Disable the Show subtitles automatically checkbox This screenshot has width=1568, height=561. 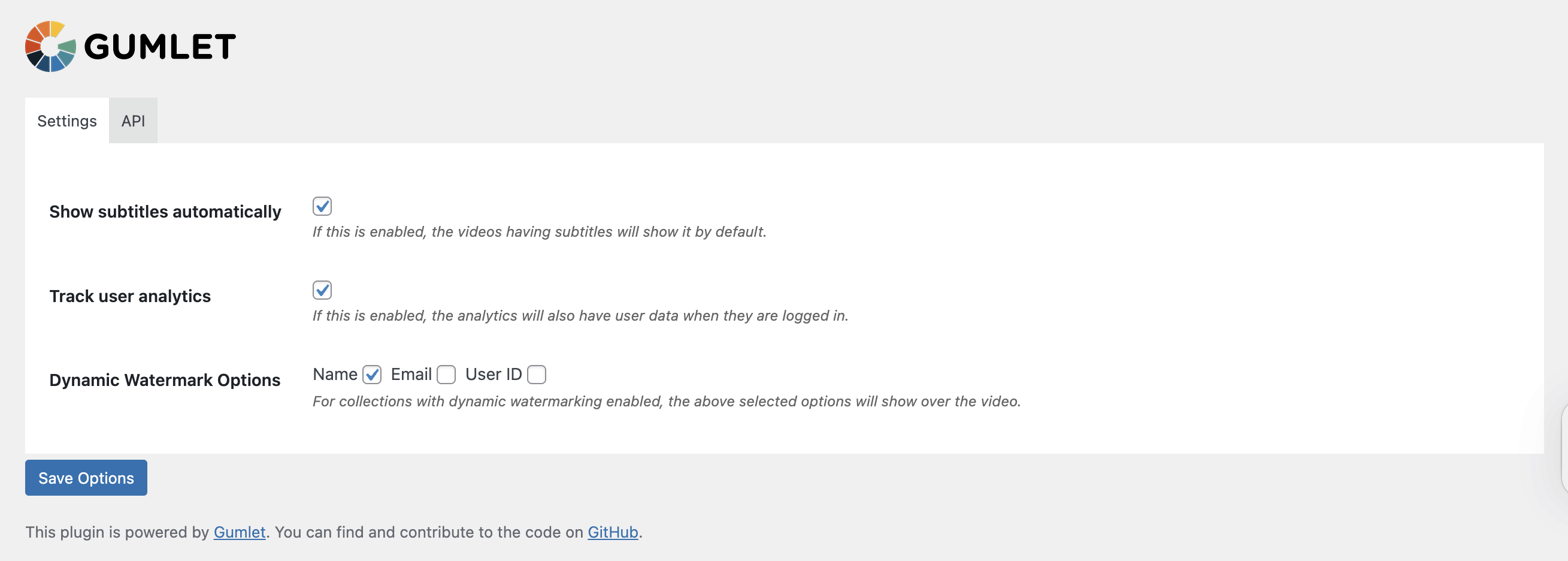322,207
